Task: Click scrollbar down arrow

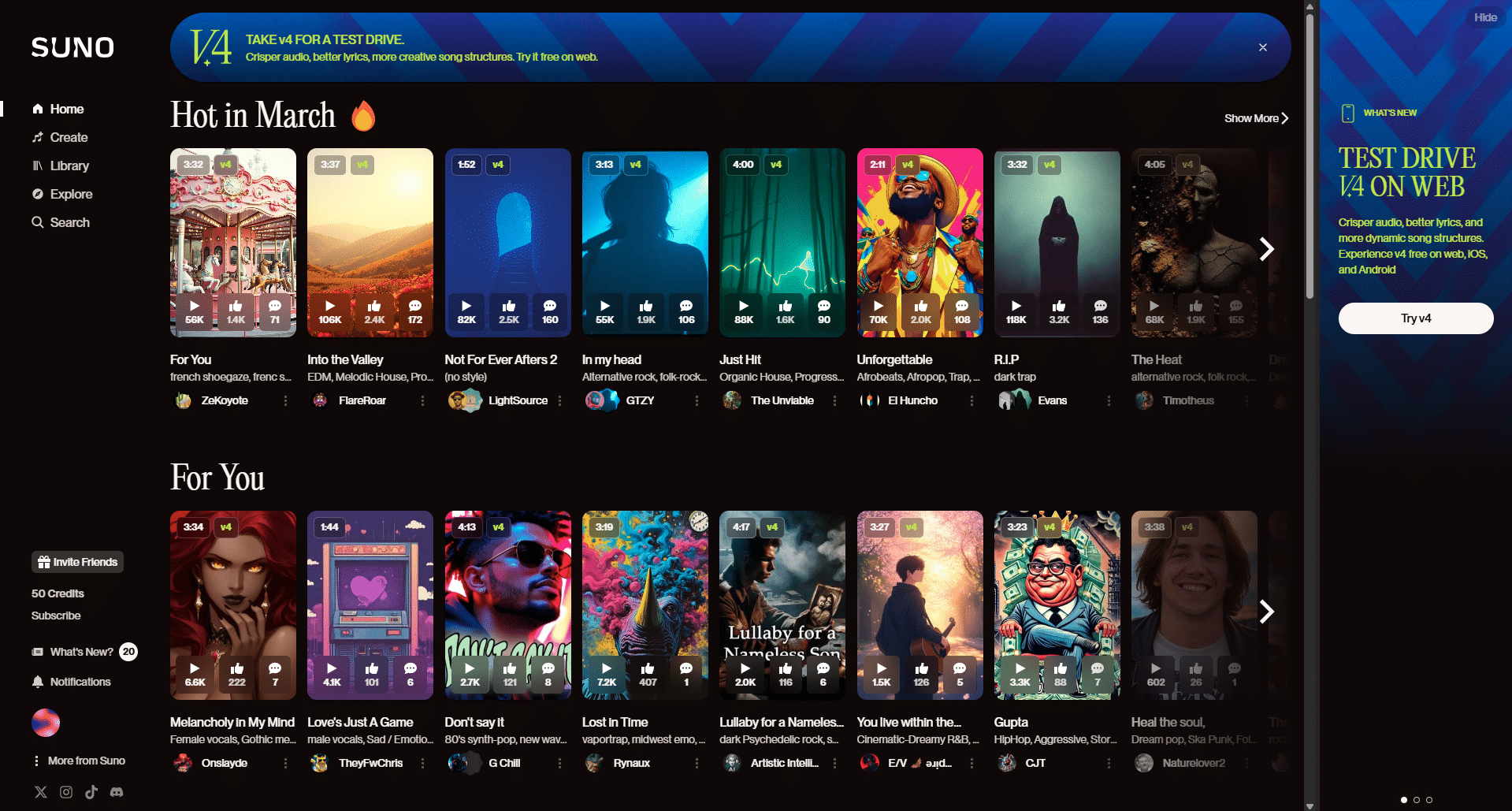Action: click(x=1310, y=805)
